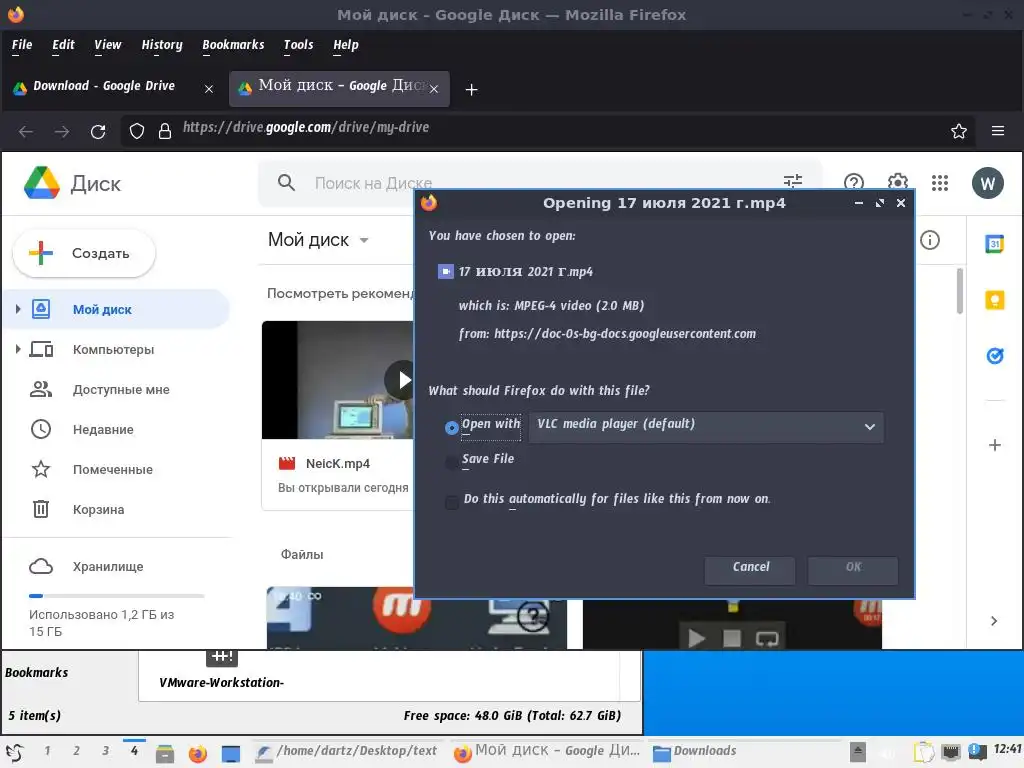Open Помеченные starred items
This screenshot has height=768, width=1024.
(112, 470)
